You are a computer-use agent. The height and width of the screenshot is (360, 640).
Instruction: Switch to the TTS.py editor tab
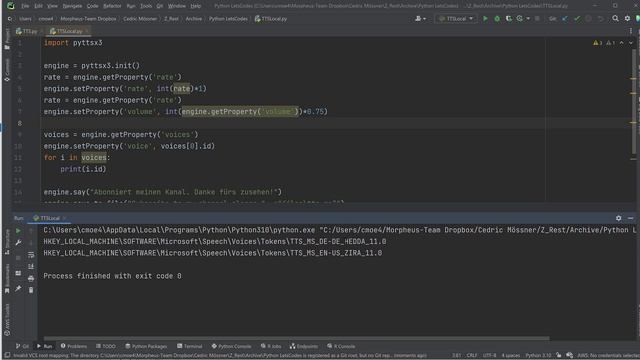pyautogui.click(x=27, y=31)
